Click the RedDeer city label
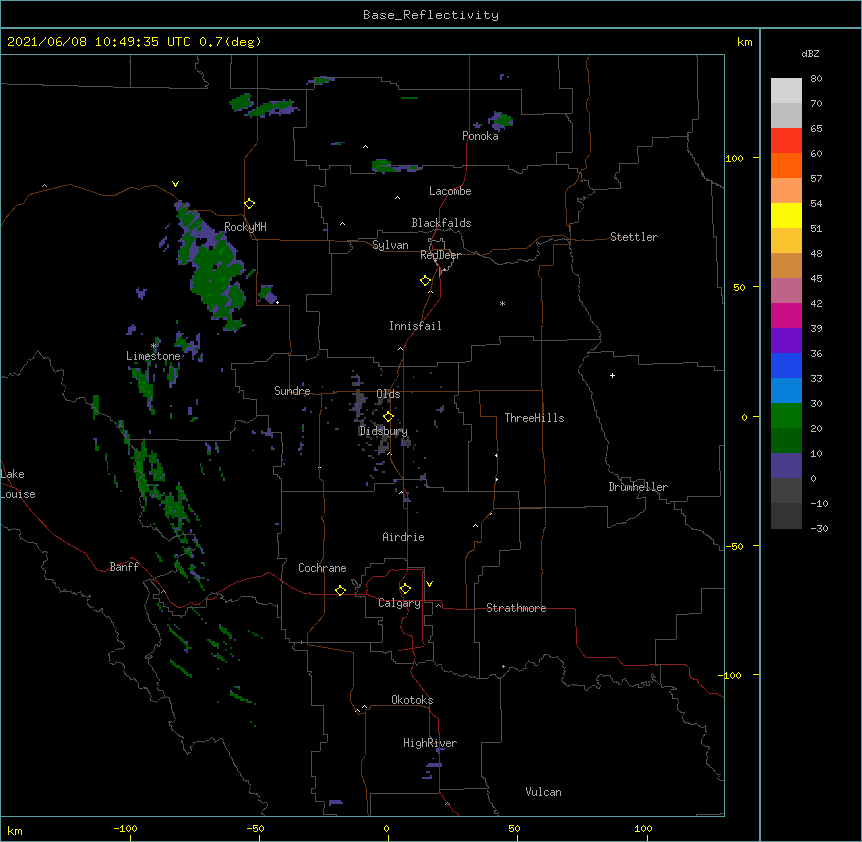862x842 pixels. tap(440, 255)
